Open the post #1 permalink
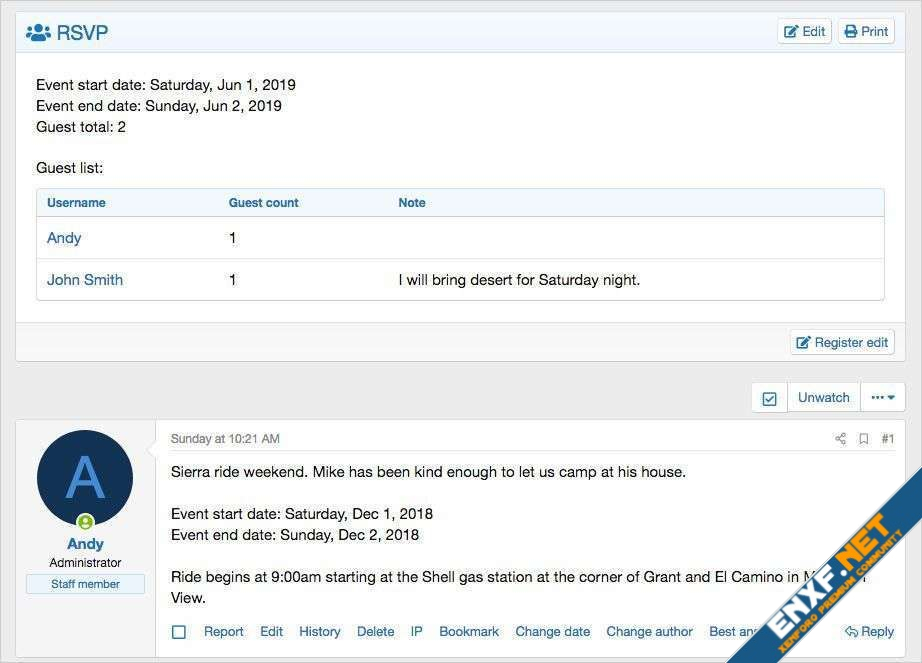Screen dimensions: 922x663 [x=887, y=439]
